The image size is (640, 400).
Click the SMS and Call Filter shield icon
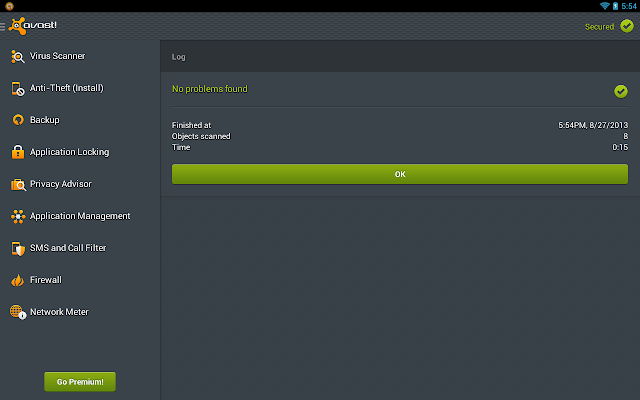tap(17, 248)
